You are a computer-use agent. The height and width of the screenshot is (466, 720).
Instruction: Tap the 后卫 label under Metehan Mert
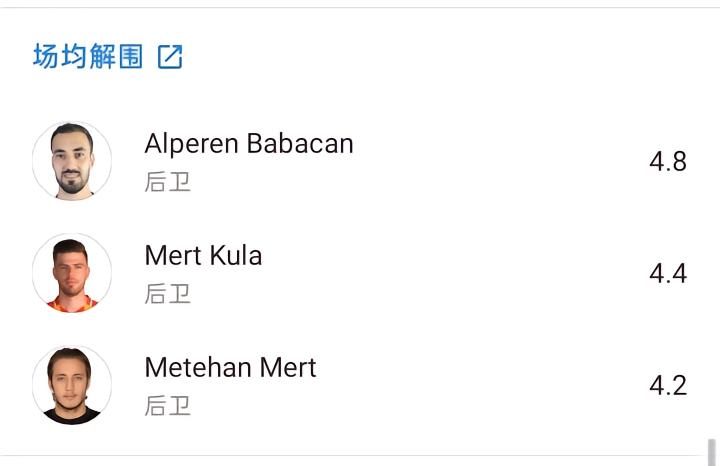167,406
